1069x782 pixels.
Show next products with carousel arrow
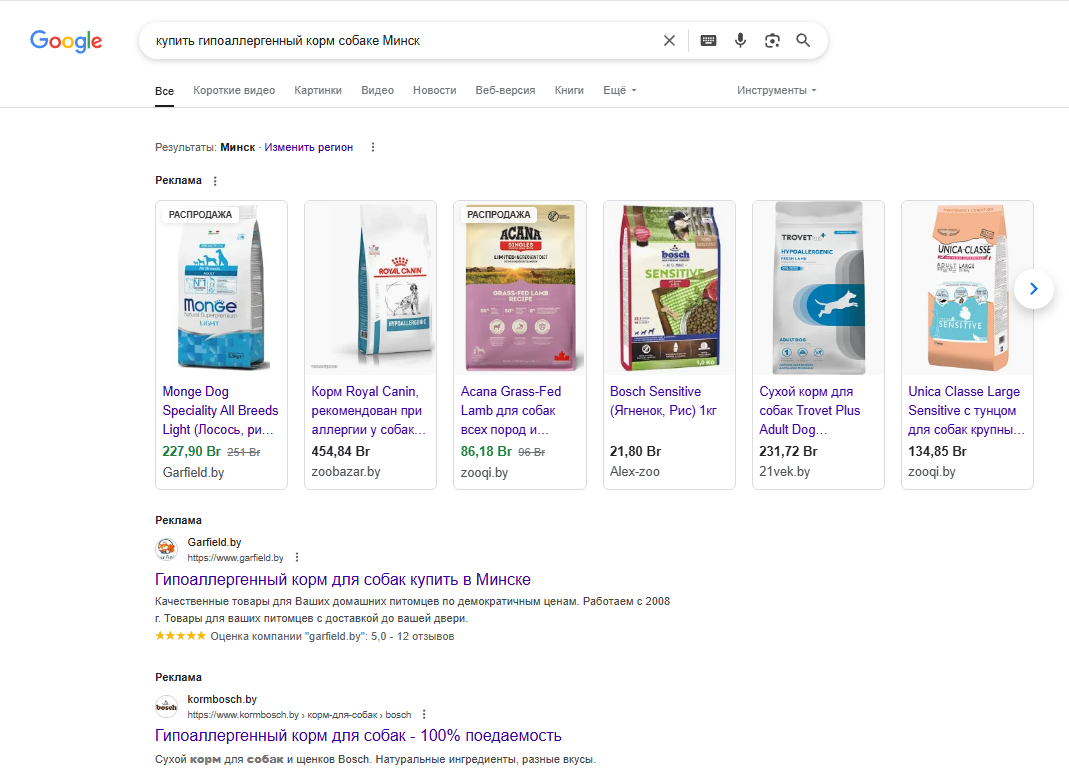coord(1034,289)
